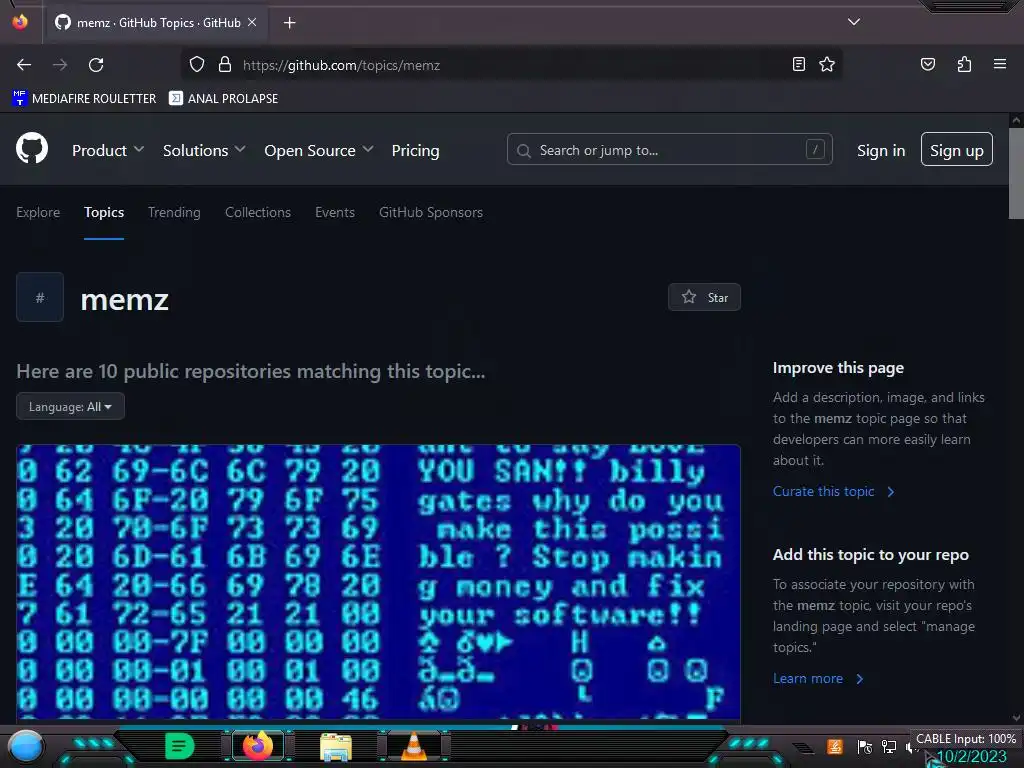
Task: Click the Sign up button
Action: [x=957, y=150]
